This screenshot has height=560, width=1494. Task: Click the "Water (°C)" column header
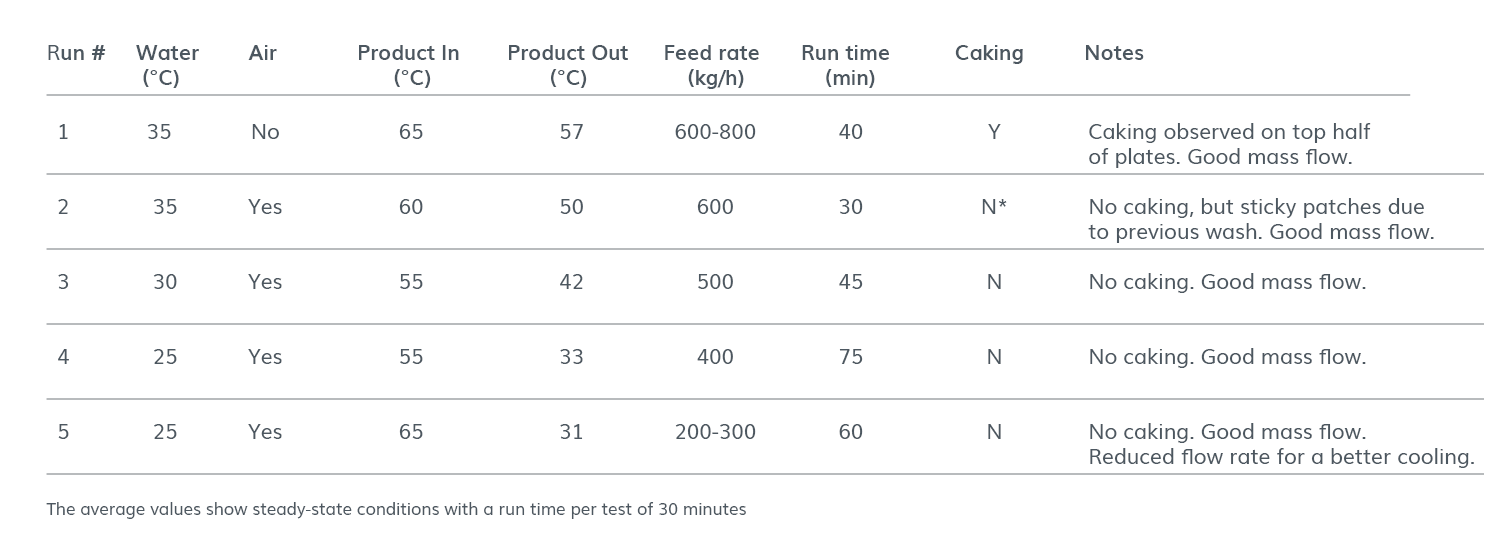[x=167, y=65]
